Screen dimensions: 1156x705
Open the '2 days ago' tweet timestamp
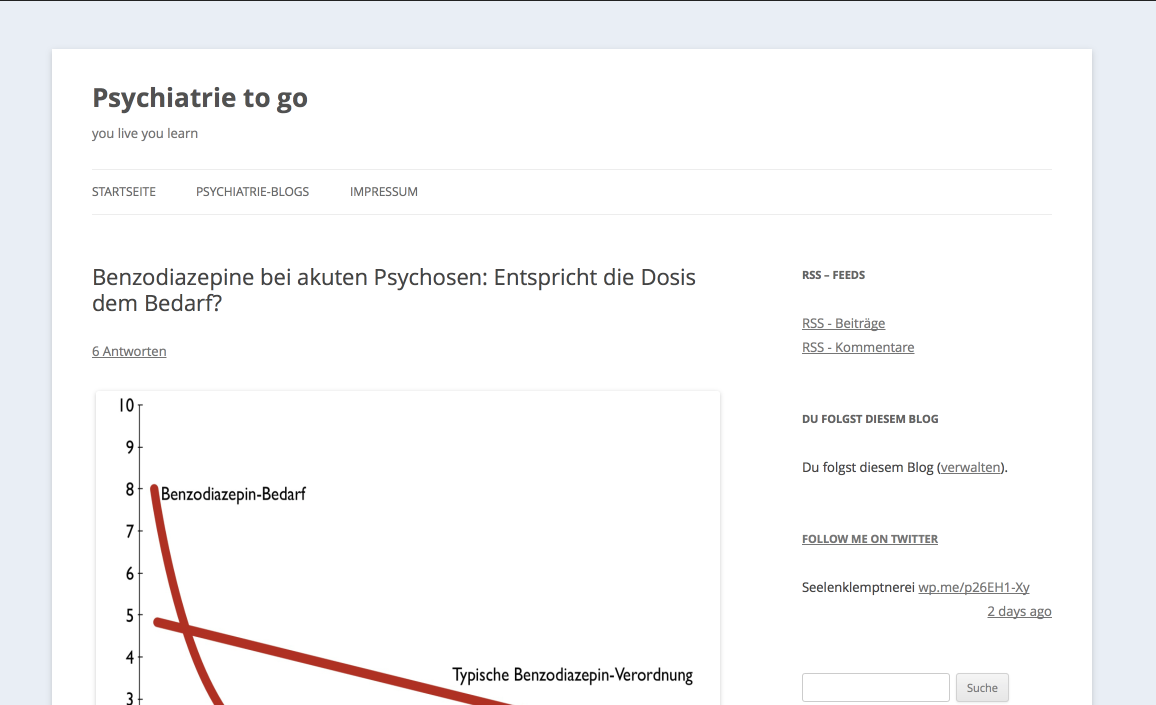point(1019,612)
